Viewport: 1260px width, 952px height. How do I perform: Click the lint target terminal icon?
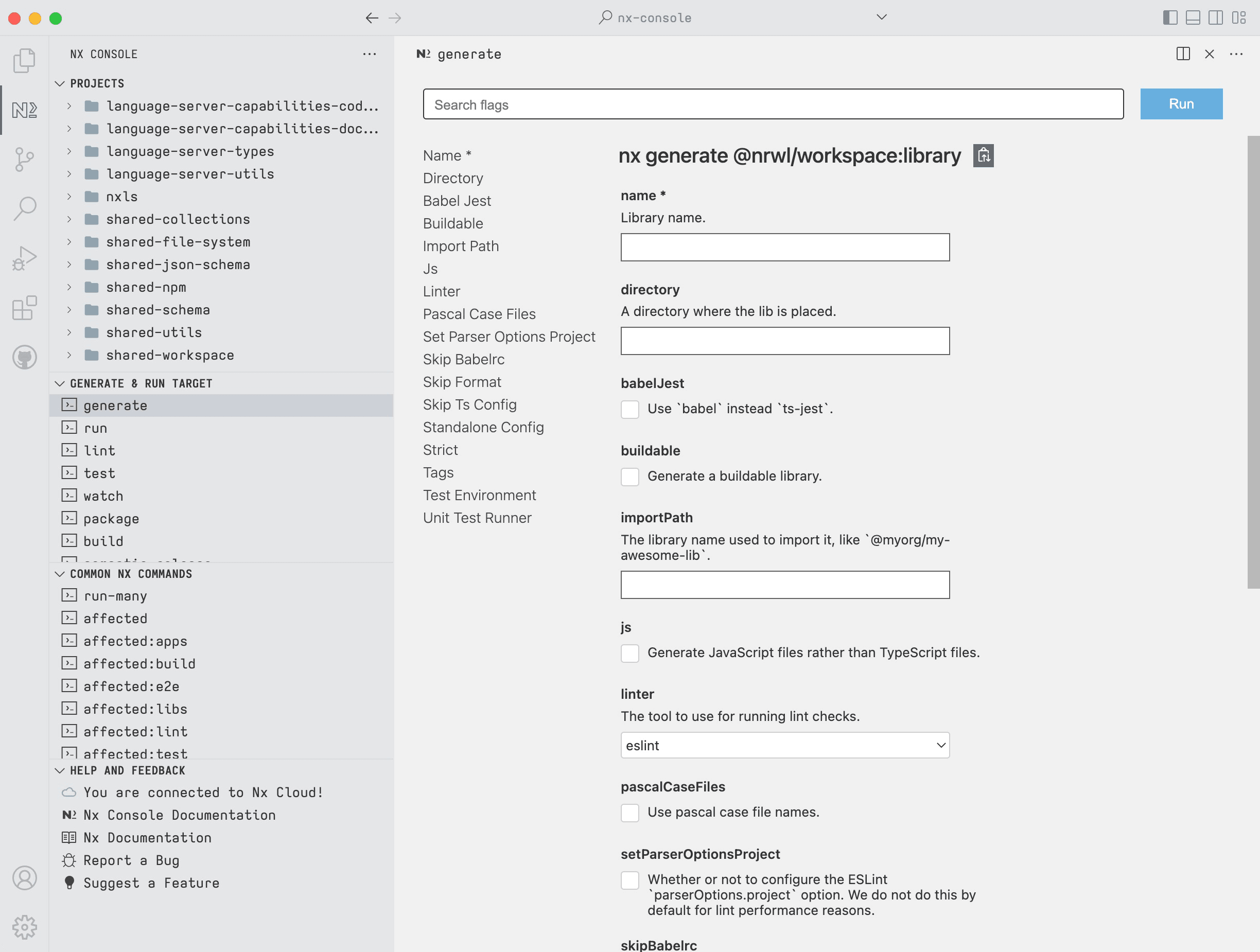[x=69, y=450]
